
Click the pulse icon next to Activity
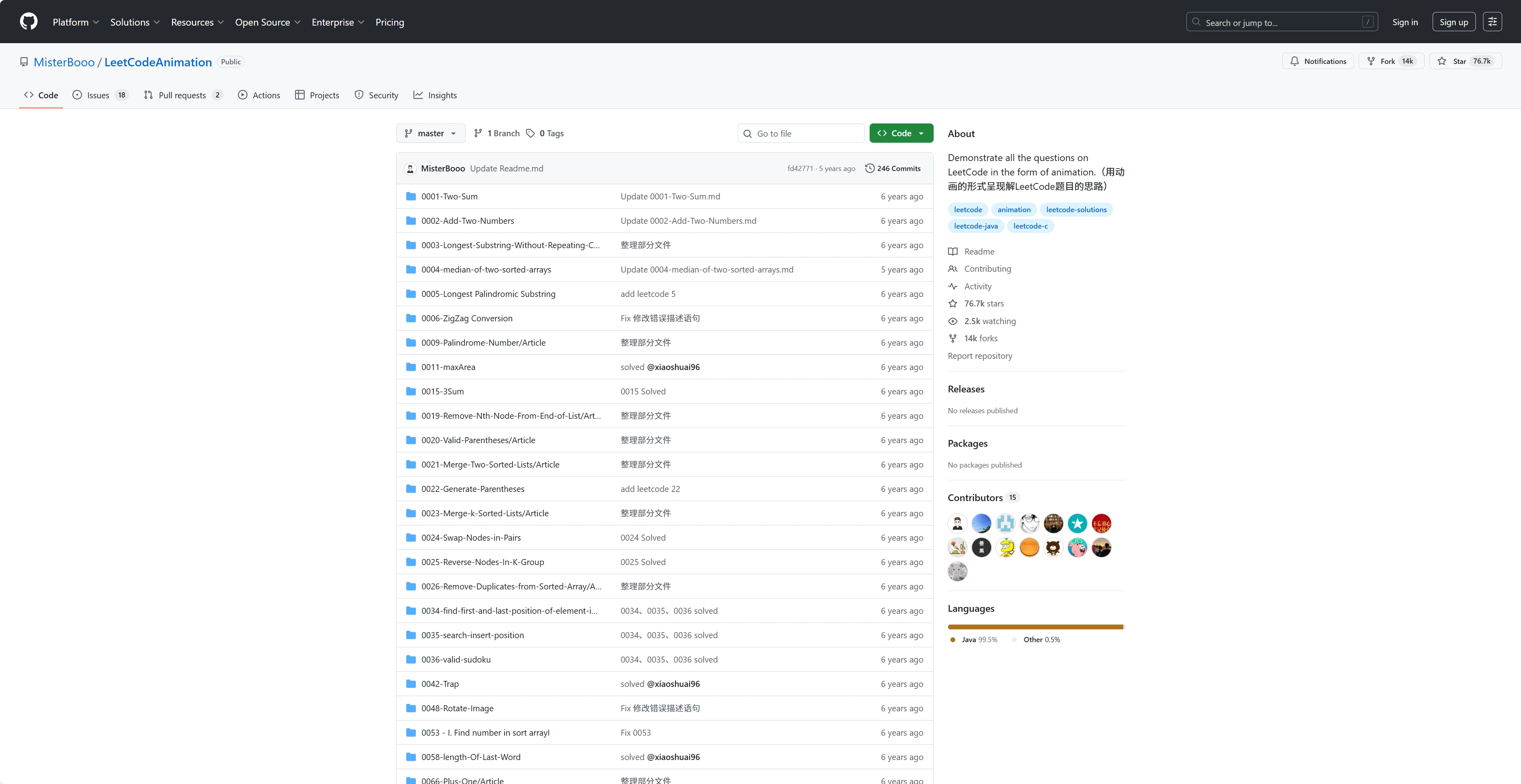coord(953,287)
